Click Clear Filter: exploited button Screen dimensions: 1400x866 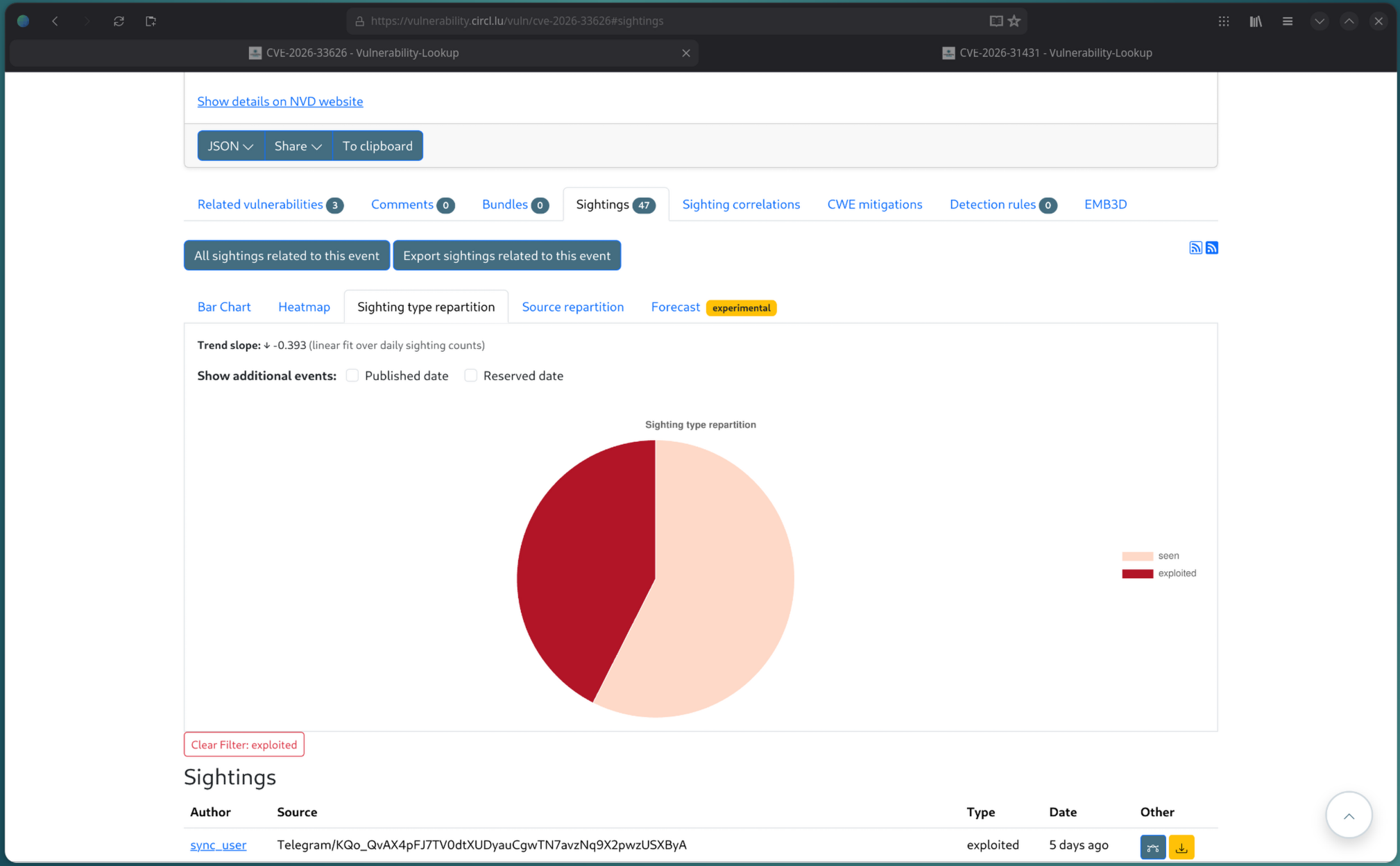(244, 745)
